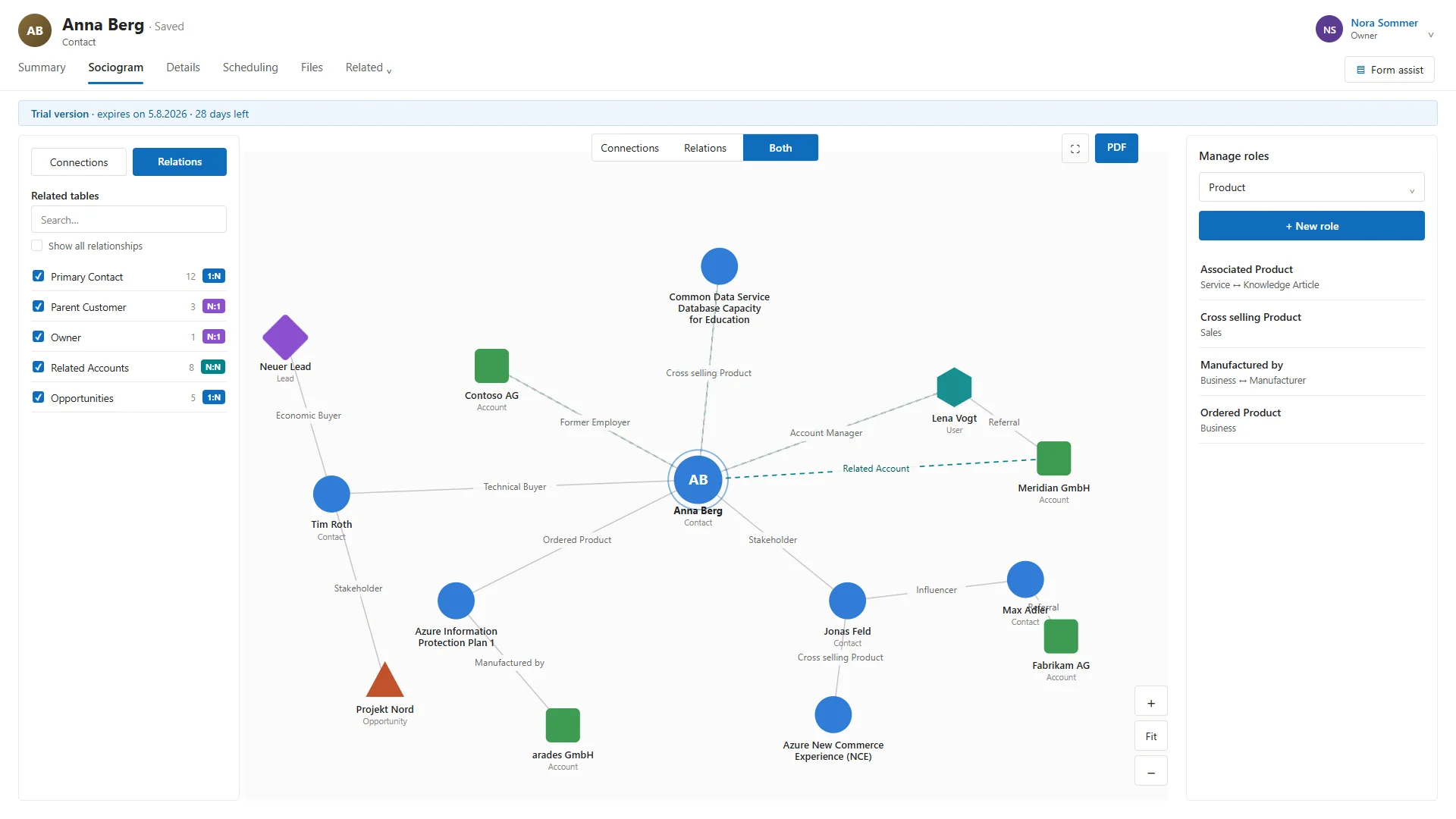Show Connections only in graph toggle
This screenshot has width=1456, height=819.
point(629,148)
